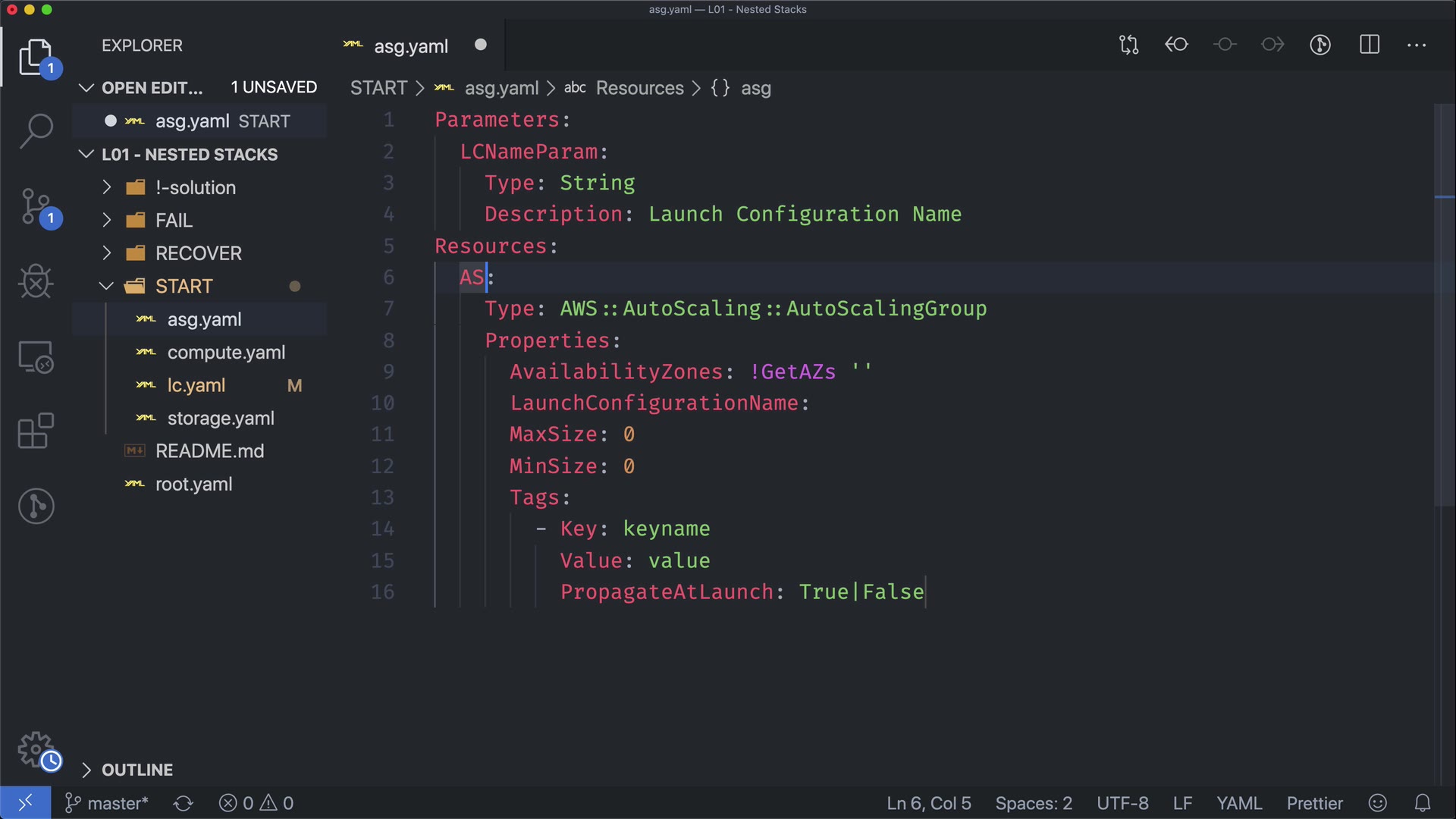
Task: Open the Remote Explorer view
Action: 36,356
